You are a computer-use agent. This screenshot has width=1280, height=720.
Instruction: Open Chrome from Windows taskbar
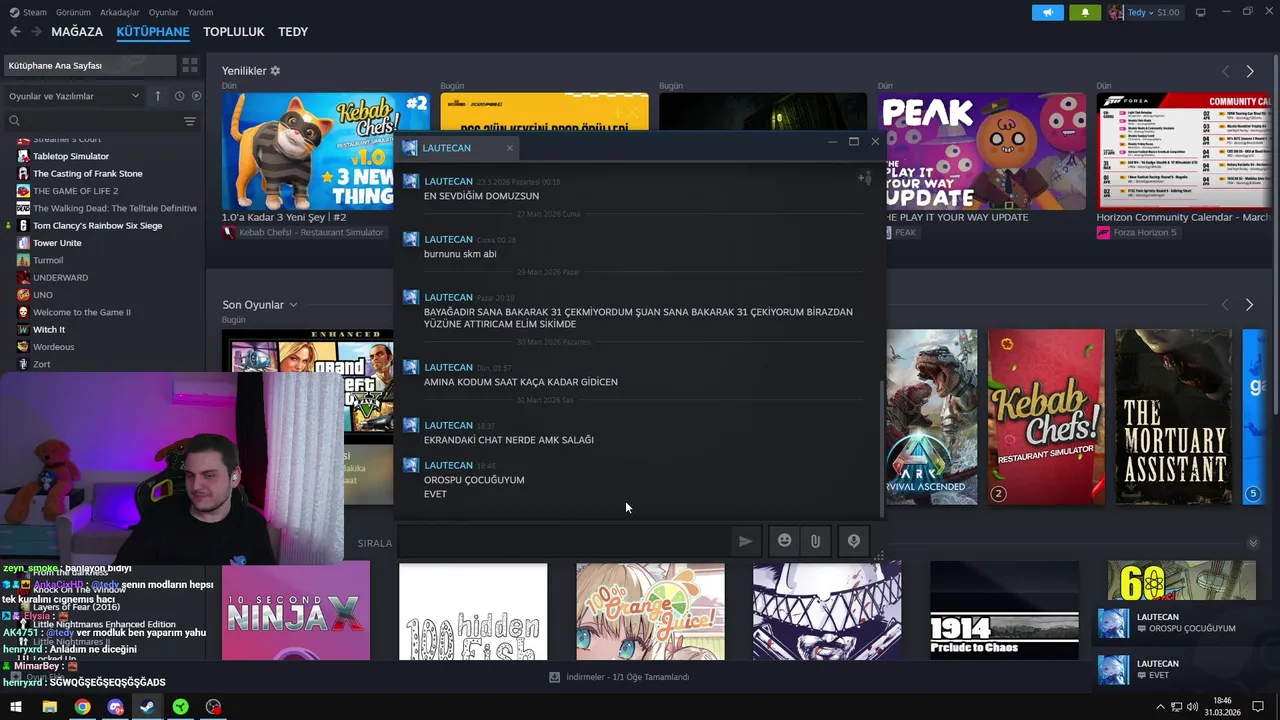pos(82,707)
